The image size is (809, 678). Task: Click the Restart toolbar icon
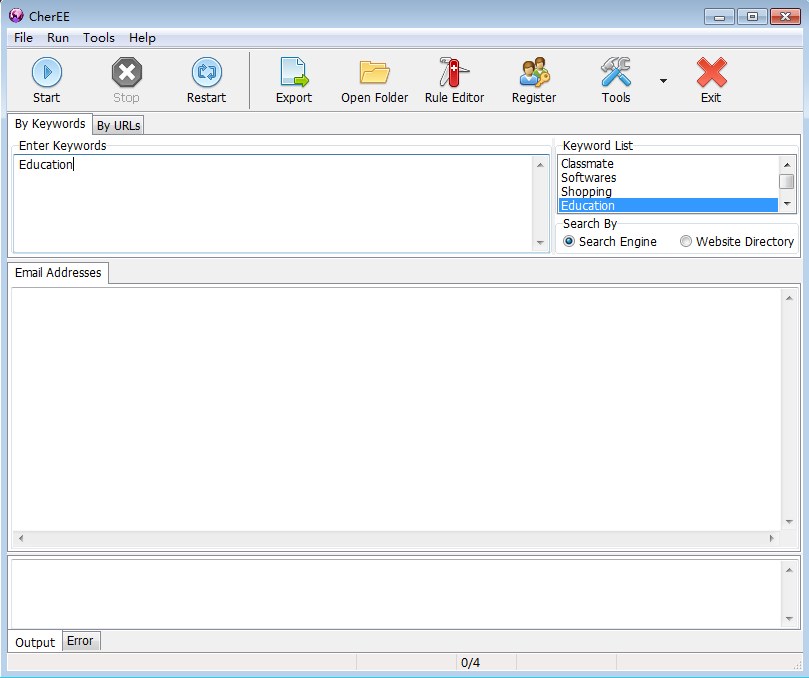(206, 72)
